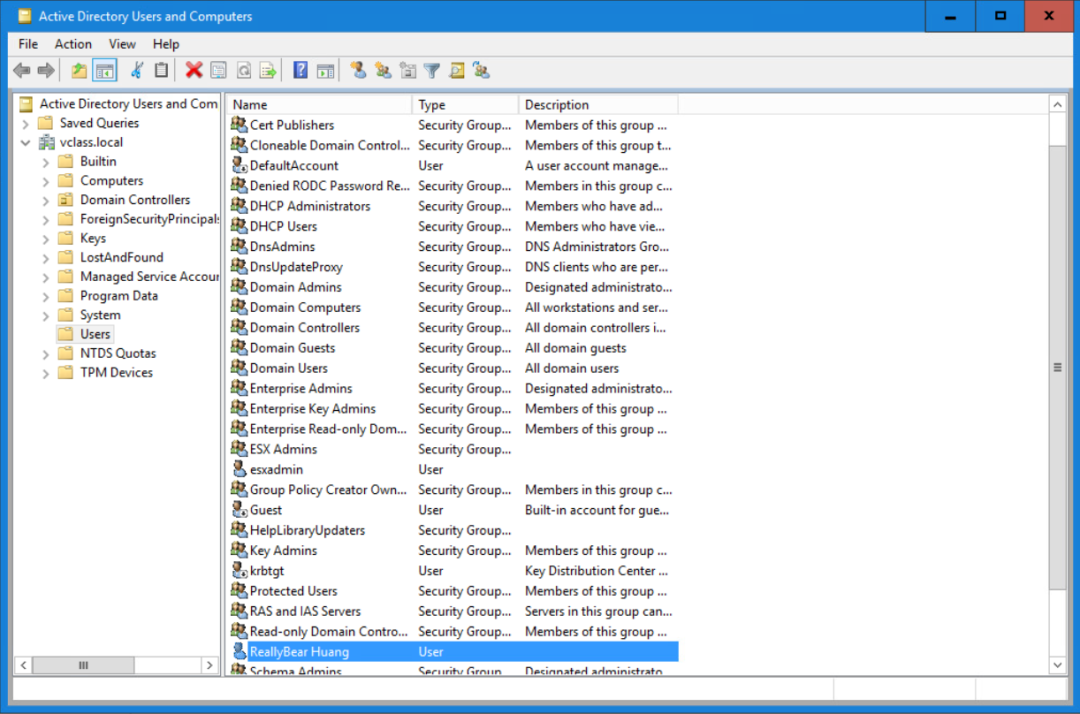Screen dimensions: 1080x714
Task: Click the Back arrow toolbar icon
Action: coord(22,70)
